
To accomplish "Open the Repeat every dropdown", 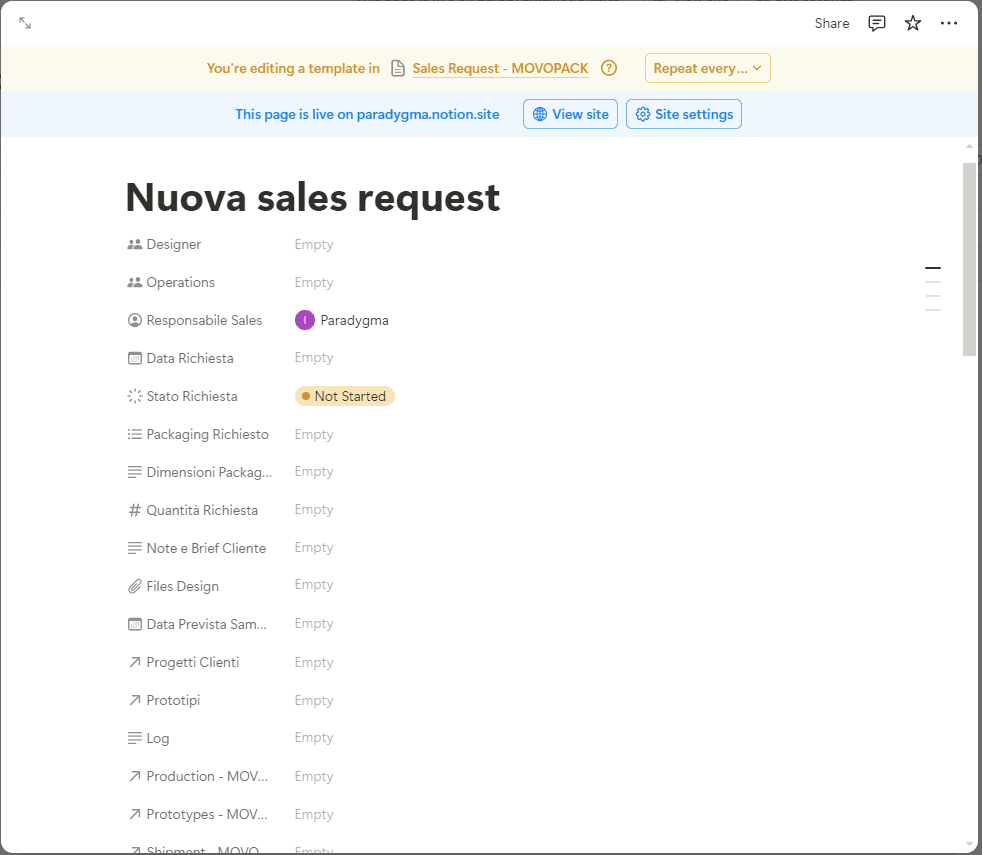I will click(707, 68).
